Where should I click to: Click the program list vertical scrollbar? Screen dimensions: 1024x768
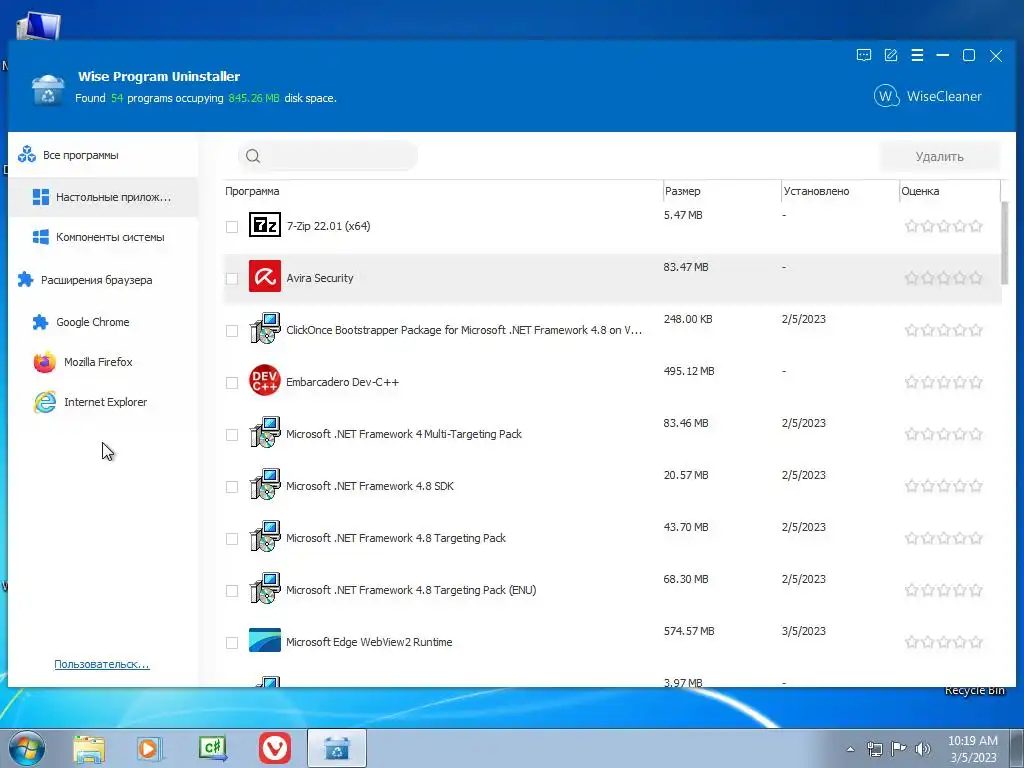tap(1005, 243)
